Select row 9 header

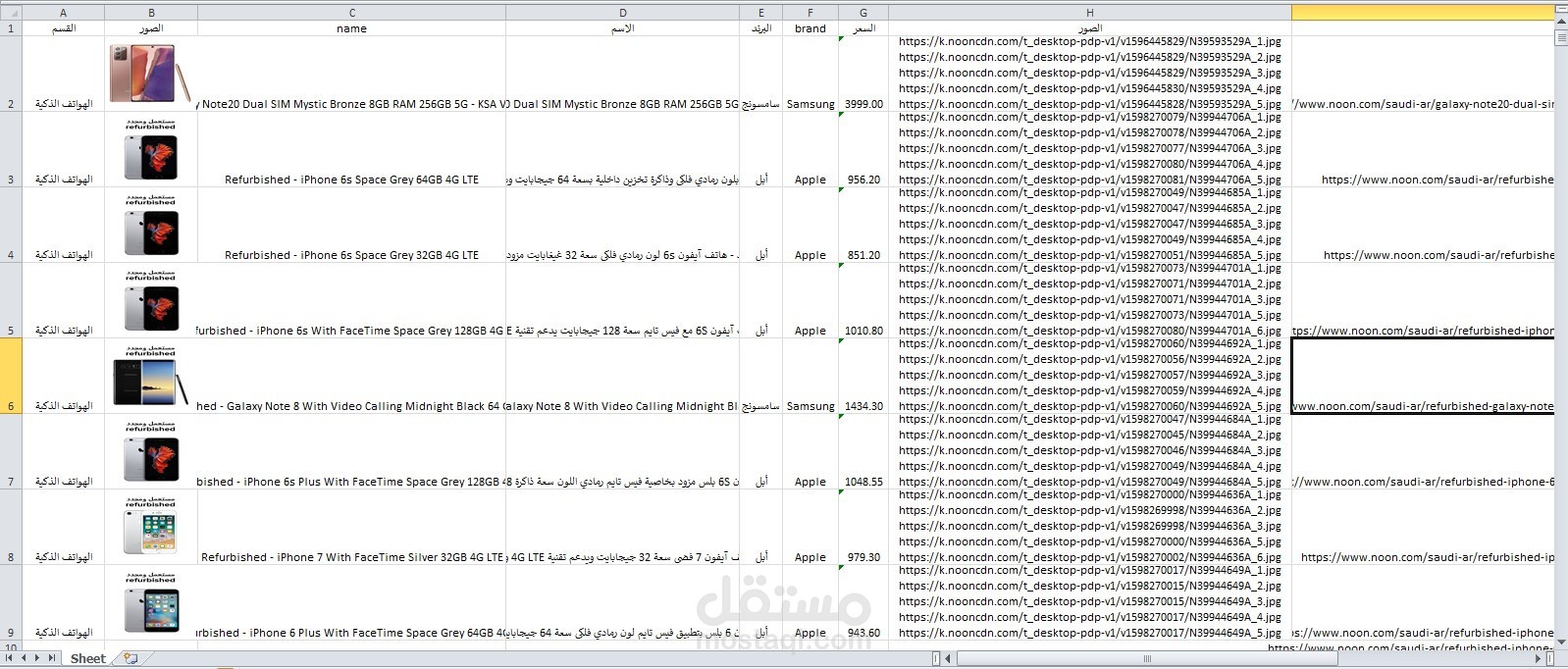[x=11, y=603]
